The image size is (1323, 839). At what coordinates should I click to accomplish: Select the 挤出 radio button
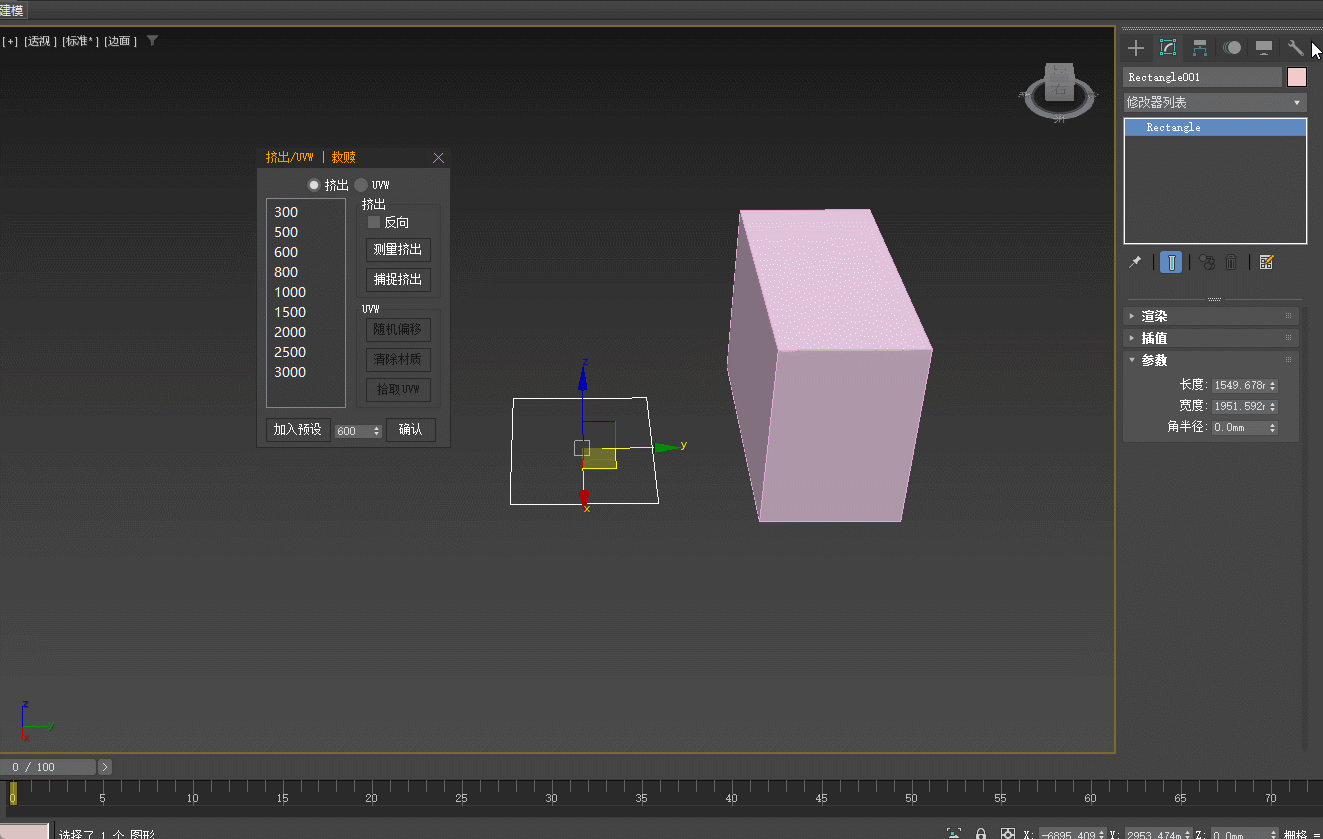pyautogui.click(x=314, y=185)
